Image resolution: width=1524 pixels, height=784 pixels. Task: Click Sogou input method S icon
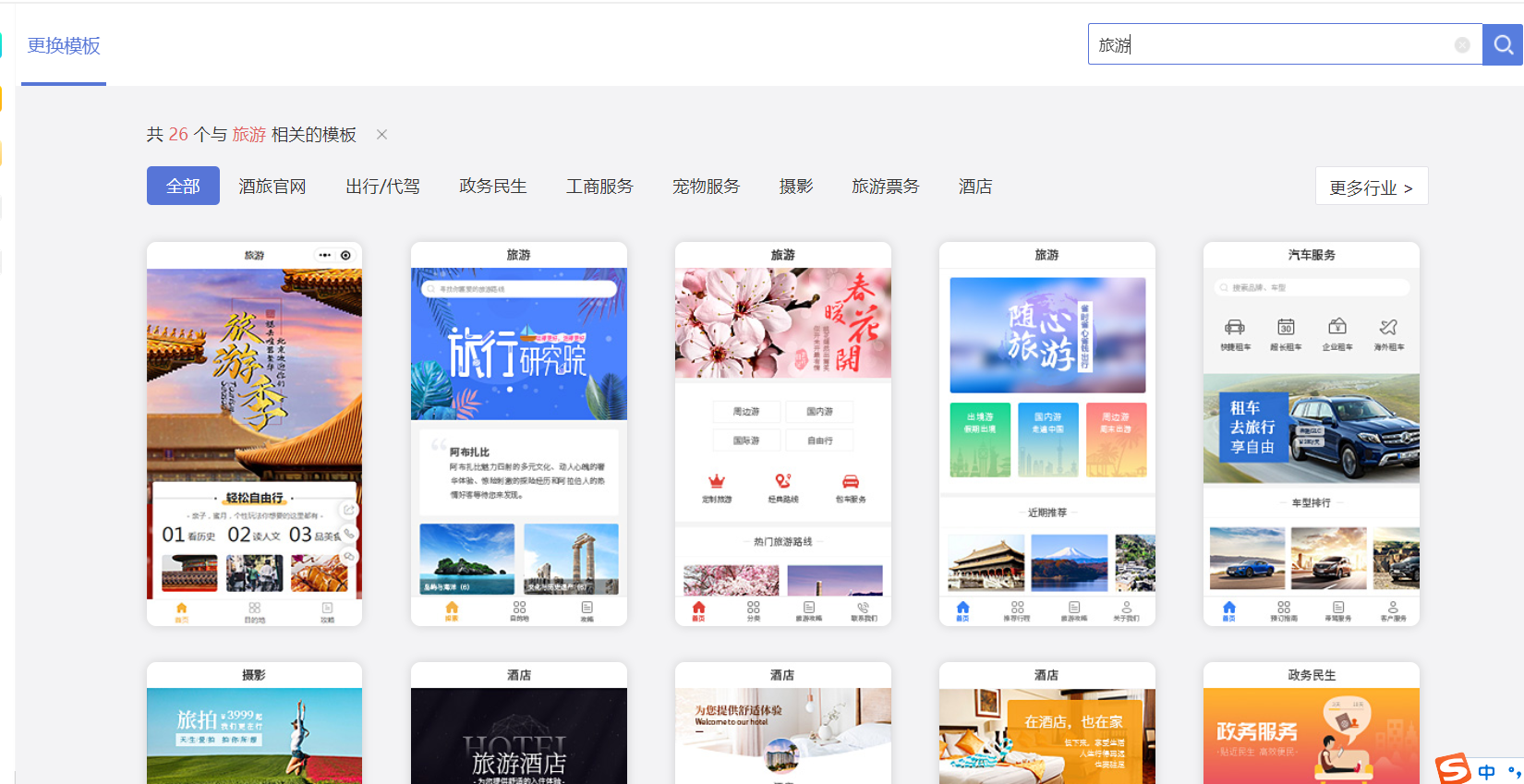pos(1453,768)
